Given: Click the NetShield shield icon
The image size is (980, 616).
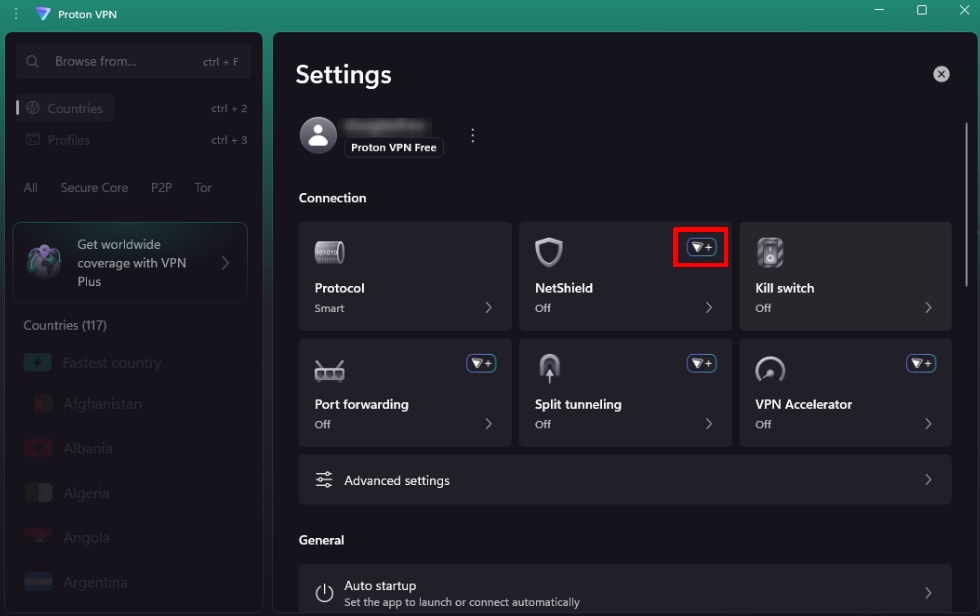Looking at the screenshot, I should tap(549, 252).
